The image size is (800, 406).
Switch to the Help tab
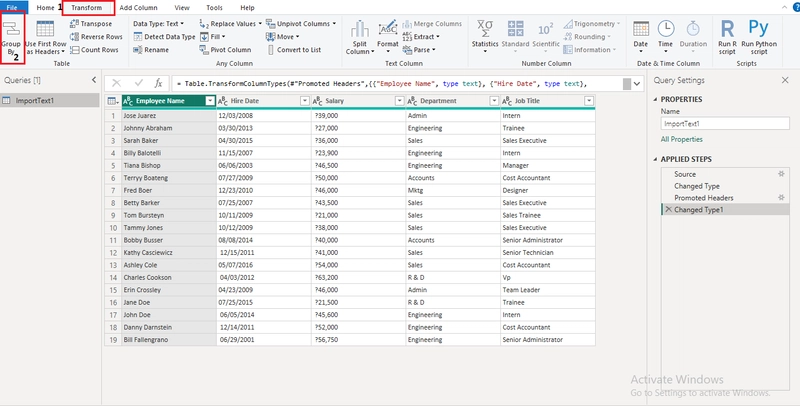(x=247, y=8)
